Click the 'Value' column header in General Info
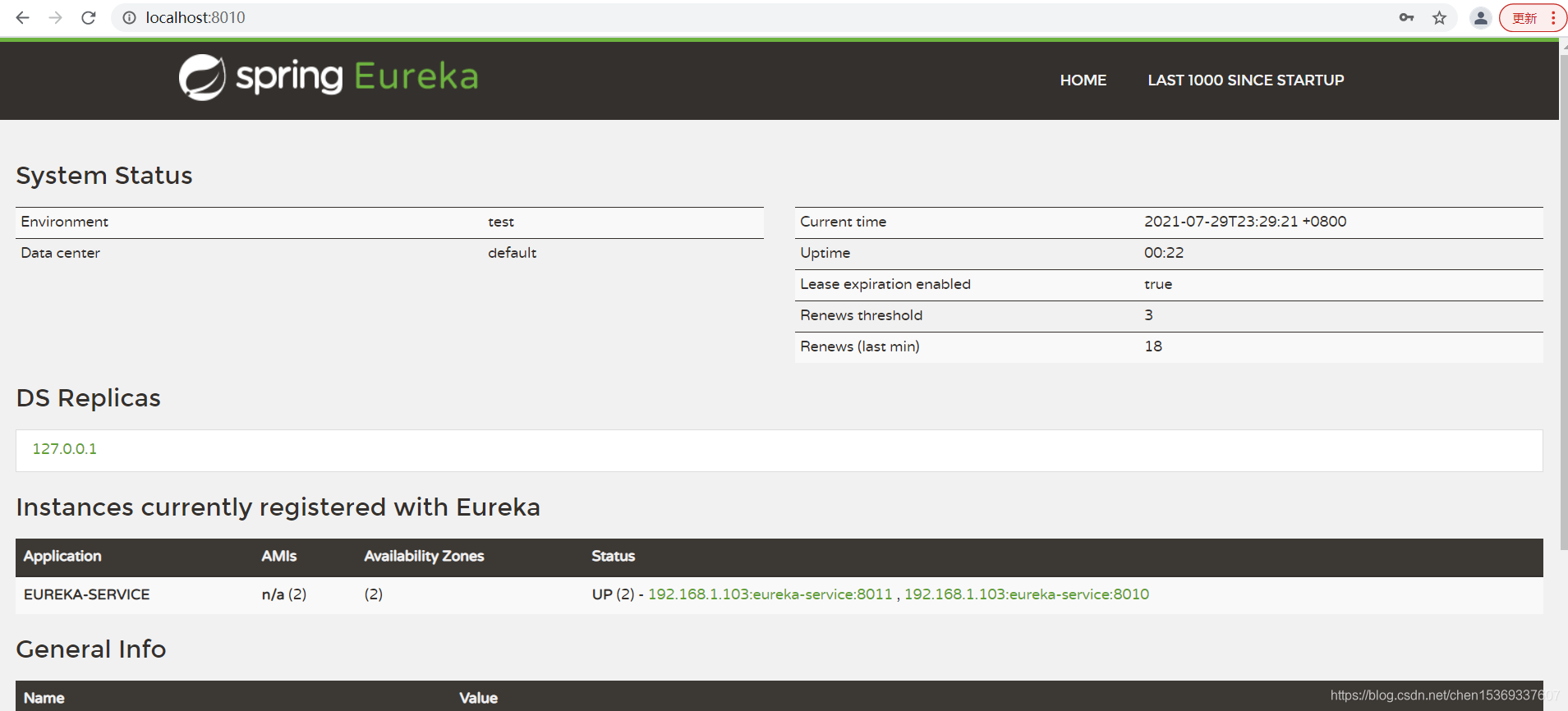 [479, 698]
